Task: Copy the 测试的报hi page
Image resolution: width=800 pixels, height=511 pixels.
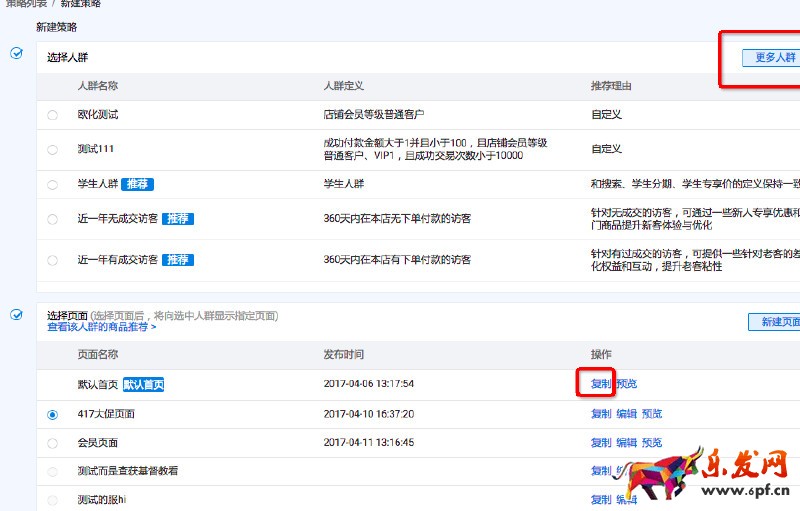Action: click(600, 500)
